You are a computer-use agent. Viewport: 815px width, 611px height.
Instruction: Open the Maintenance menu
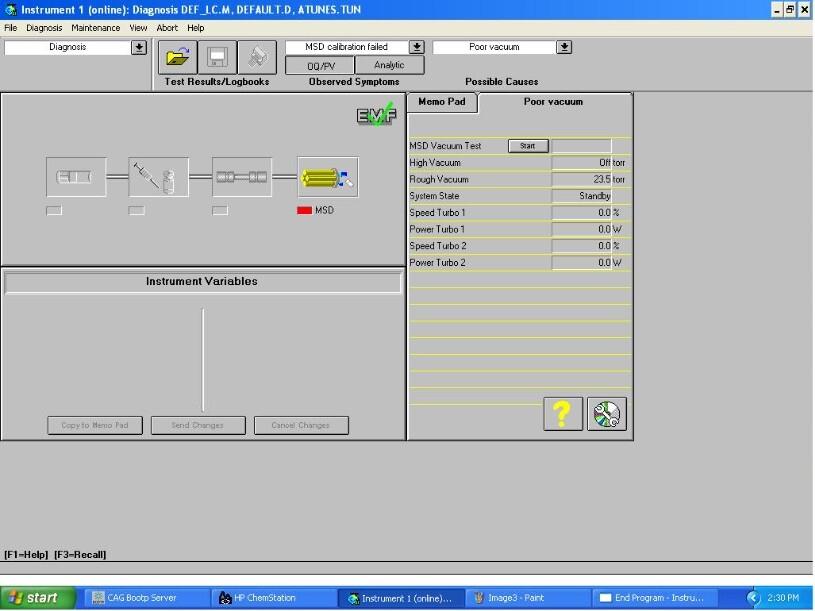point(96,28)
